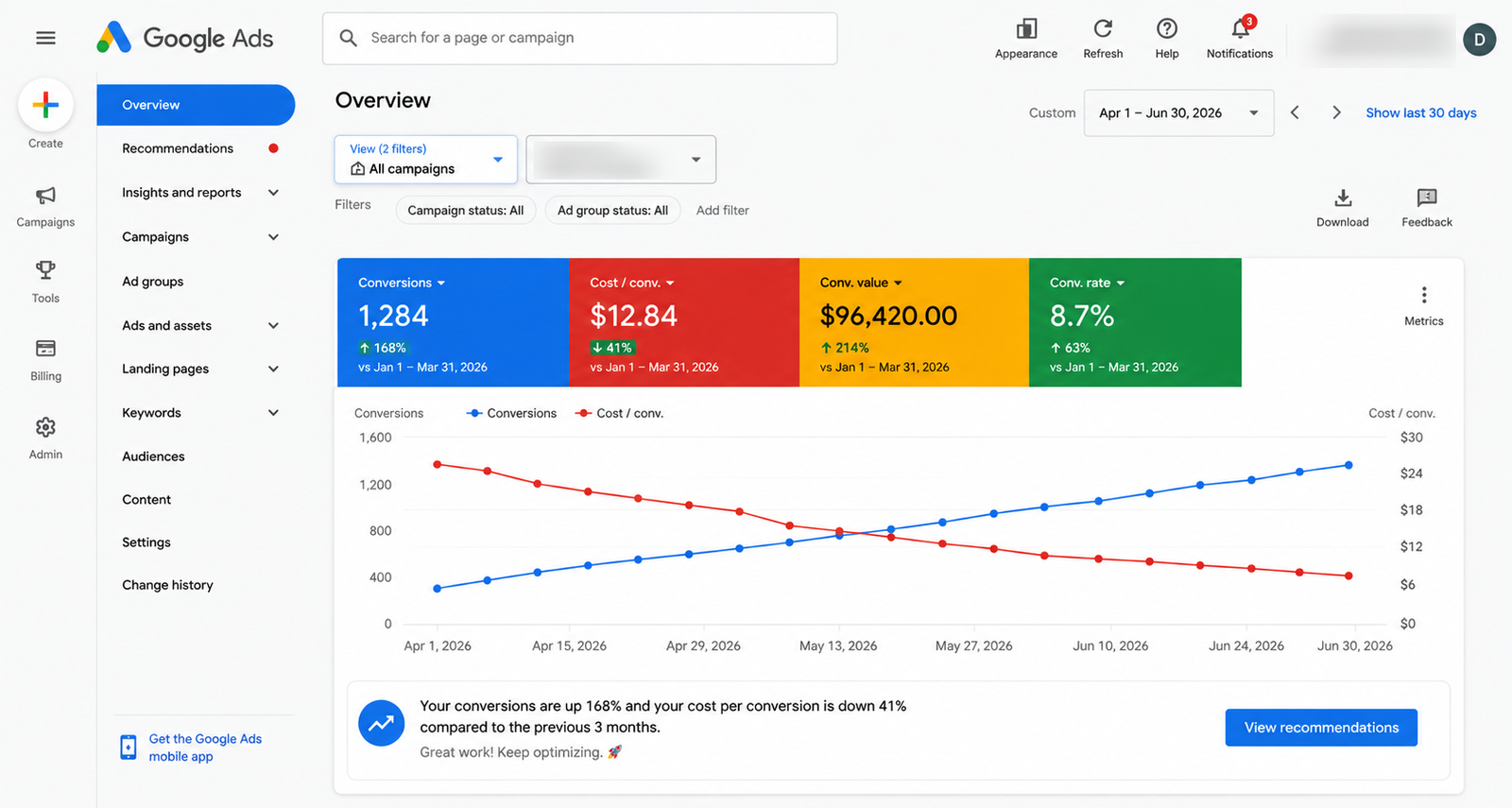Click the trending-up insight icon
The image size is (1512, 808).
pyautogui.click(x=382, y=724)
